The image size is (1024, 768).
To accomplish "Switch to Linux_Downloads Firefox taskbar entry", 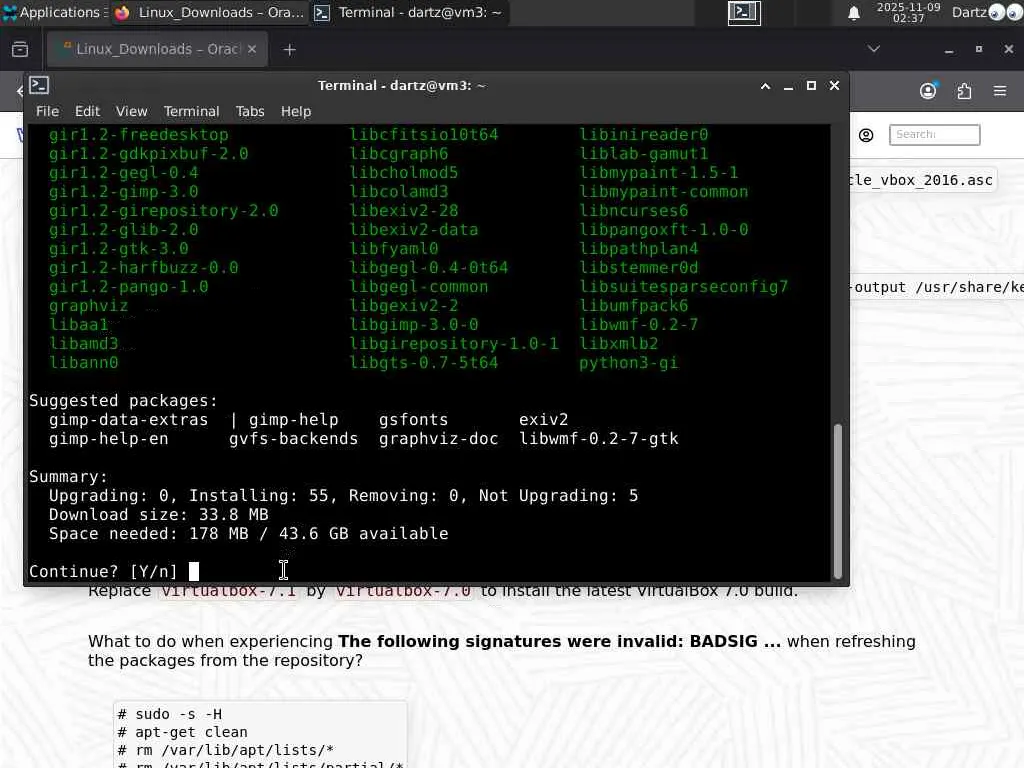I will pyautogui.click(x=209, y=12).
